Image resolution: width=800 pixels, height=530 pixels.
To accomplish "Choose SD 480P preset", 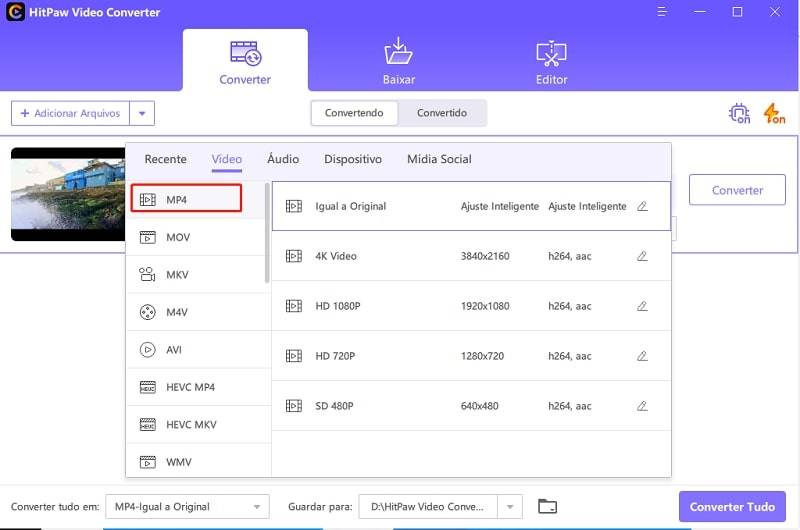I will point(471,406).
